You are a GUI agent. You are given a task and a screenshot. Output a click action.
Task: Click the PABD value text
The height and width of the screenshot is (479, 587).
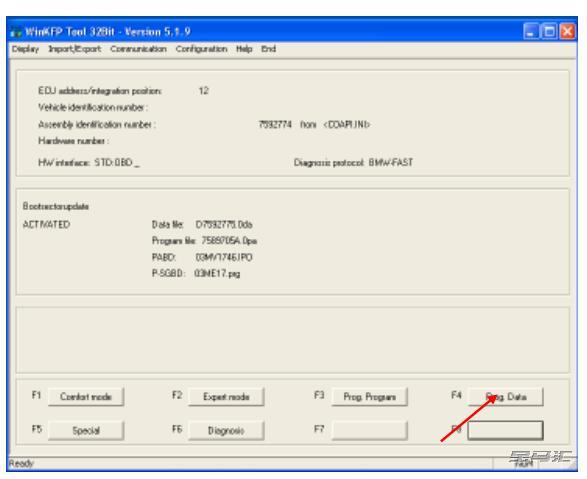[224, 257]
